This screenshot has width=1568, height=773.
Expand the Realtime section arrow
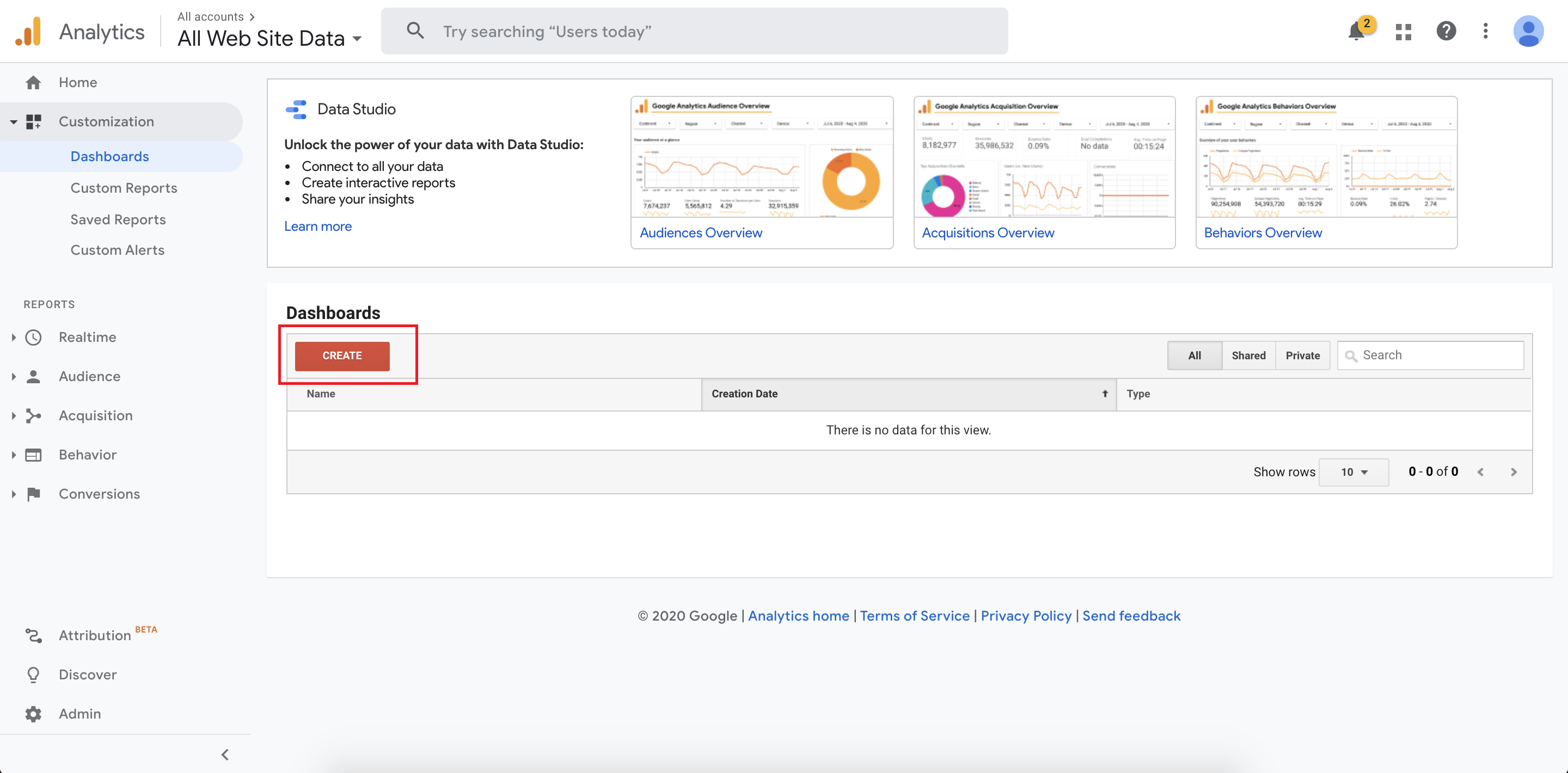[14, 337]
